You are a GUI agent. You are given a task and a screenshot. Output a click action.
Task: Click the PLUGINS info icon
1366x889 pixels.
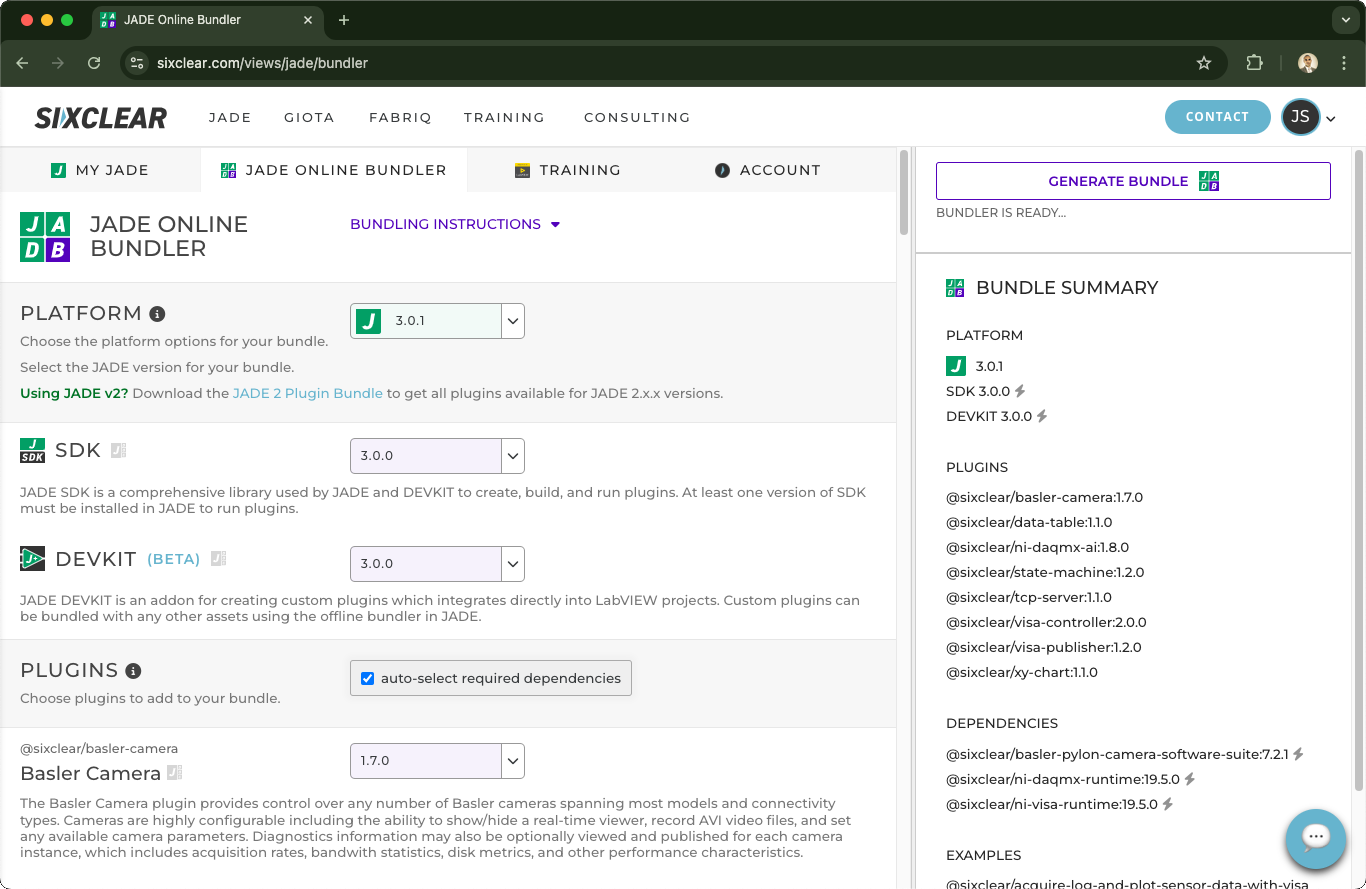coord(133,671)
